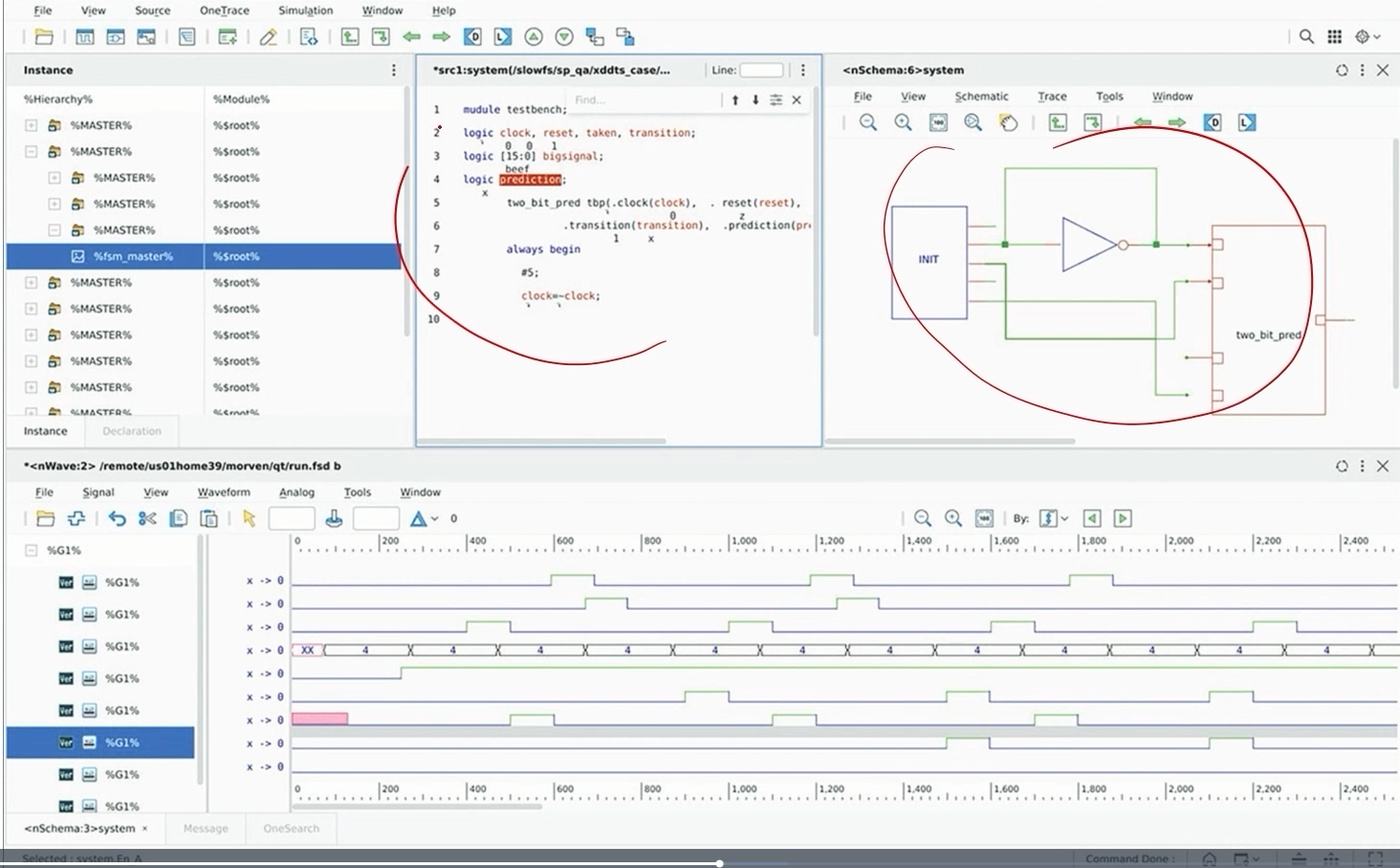
Task: Open find options in the source Find bar
Action: pyautogui.click(x=776, y=99)
